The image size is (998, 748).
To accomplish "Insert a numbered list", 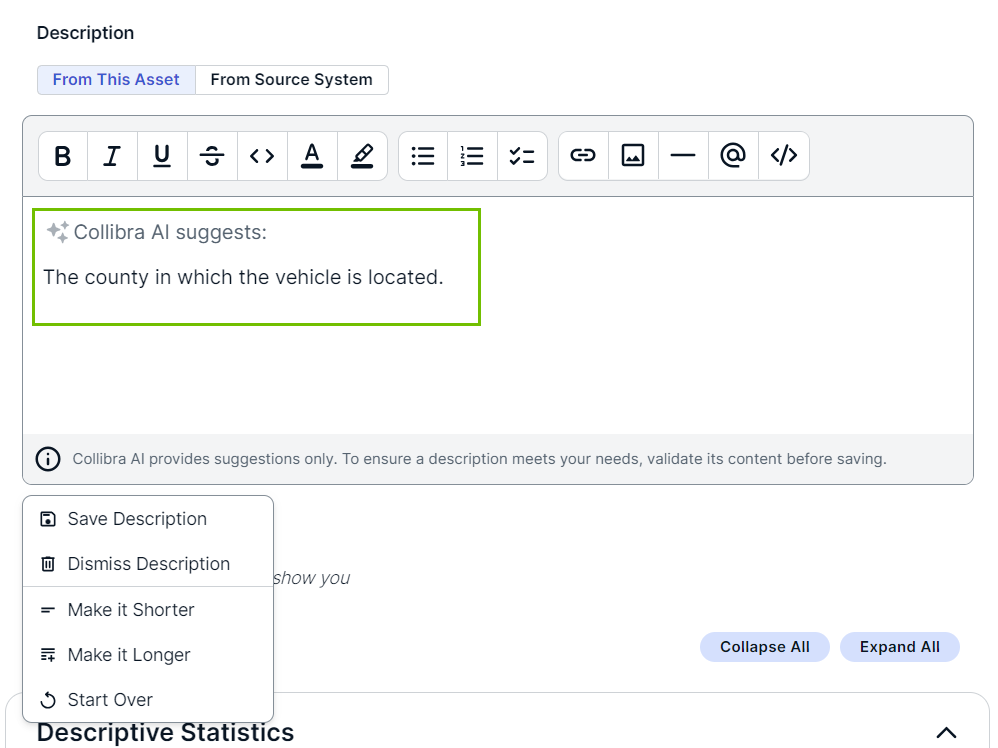I will tap(472, 156).
